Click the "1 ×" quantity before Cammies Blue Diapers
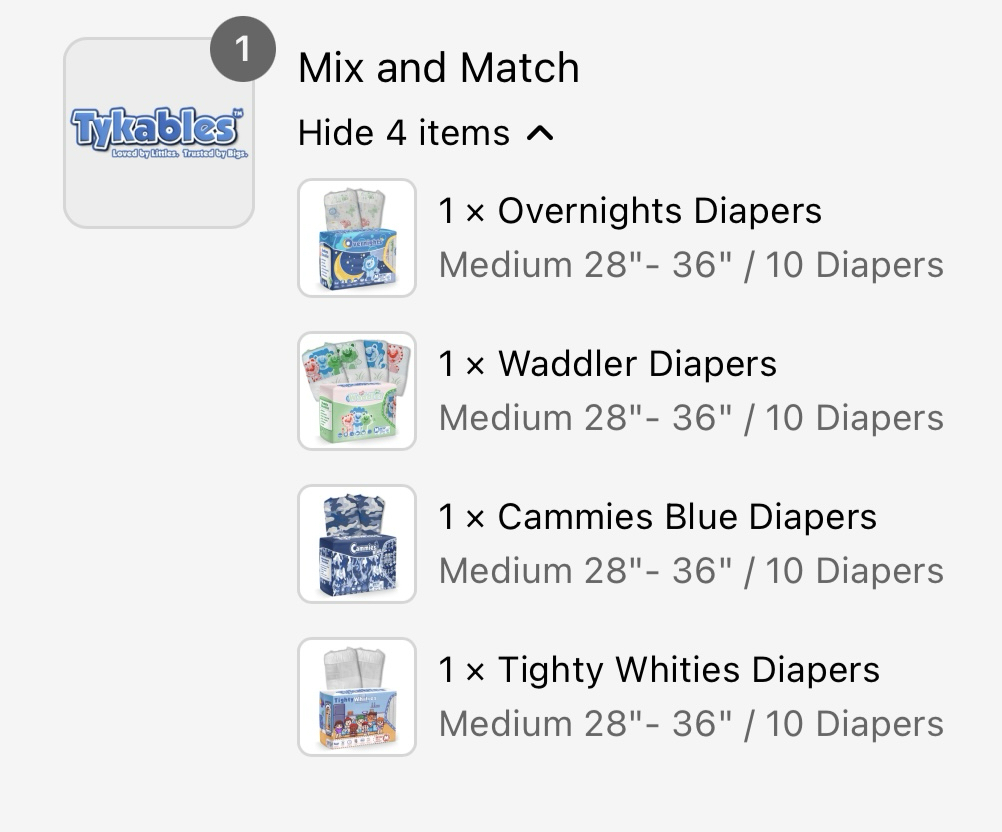This screenshot has height=832, width=1002. click(x=461, y=517)
